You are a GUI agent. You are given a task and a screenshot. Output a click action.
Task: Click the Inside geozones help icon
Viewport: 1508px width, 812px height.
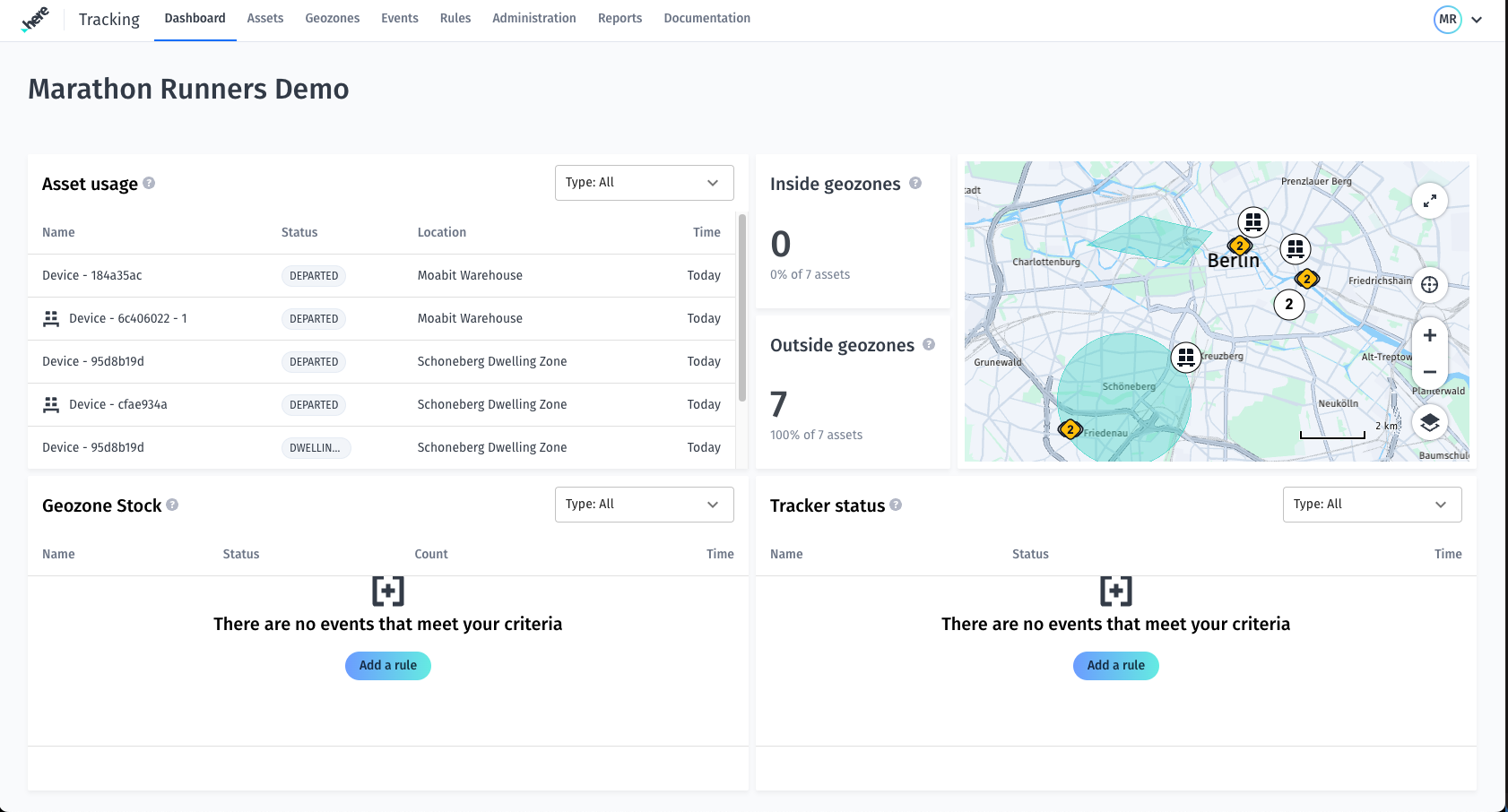click(915, 183)
